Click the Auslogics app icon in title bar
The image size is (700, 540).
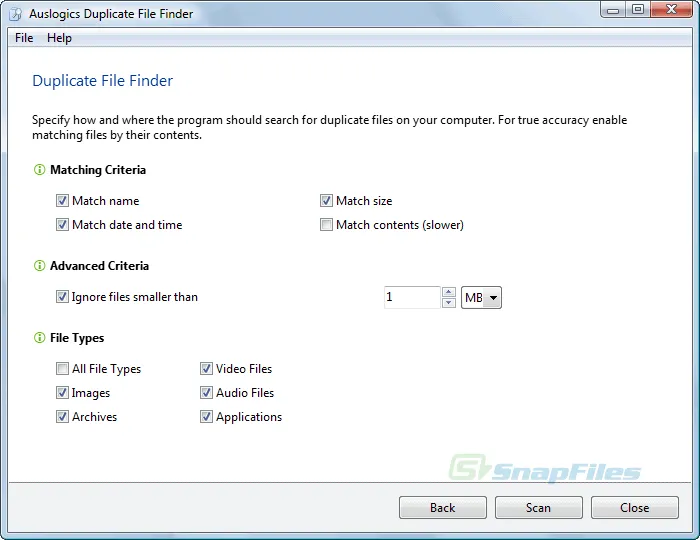tap(16, 14)
